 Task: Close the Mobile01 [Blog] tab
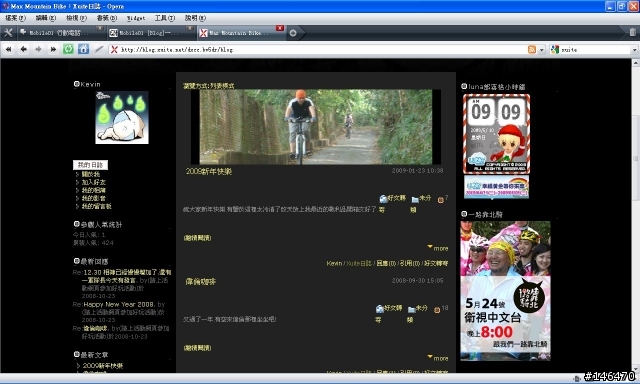tap(190, 28)
